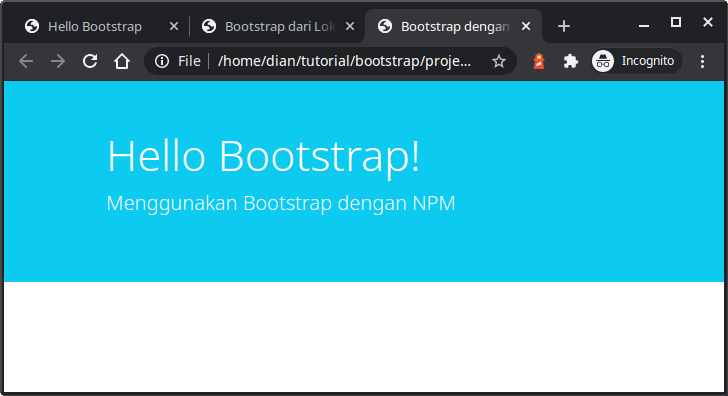Close the Hello Bootstrap tab
The width and height of the screenshot is (728, 396).
click(174, 26)
